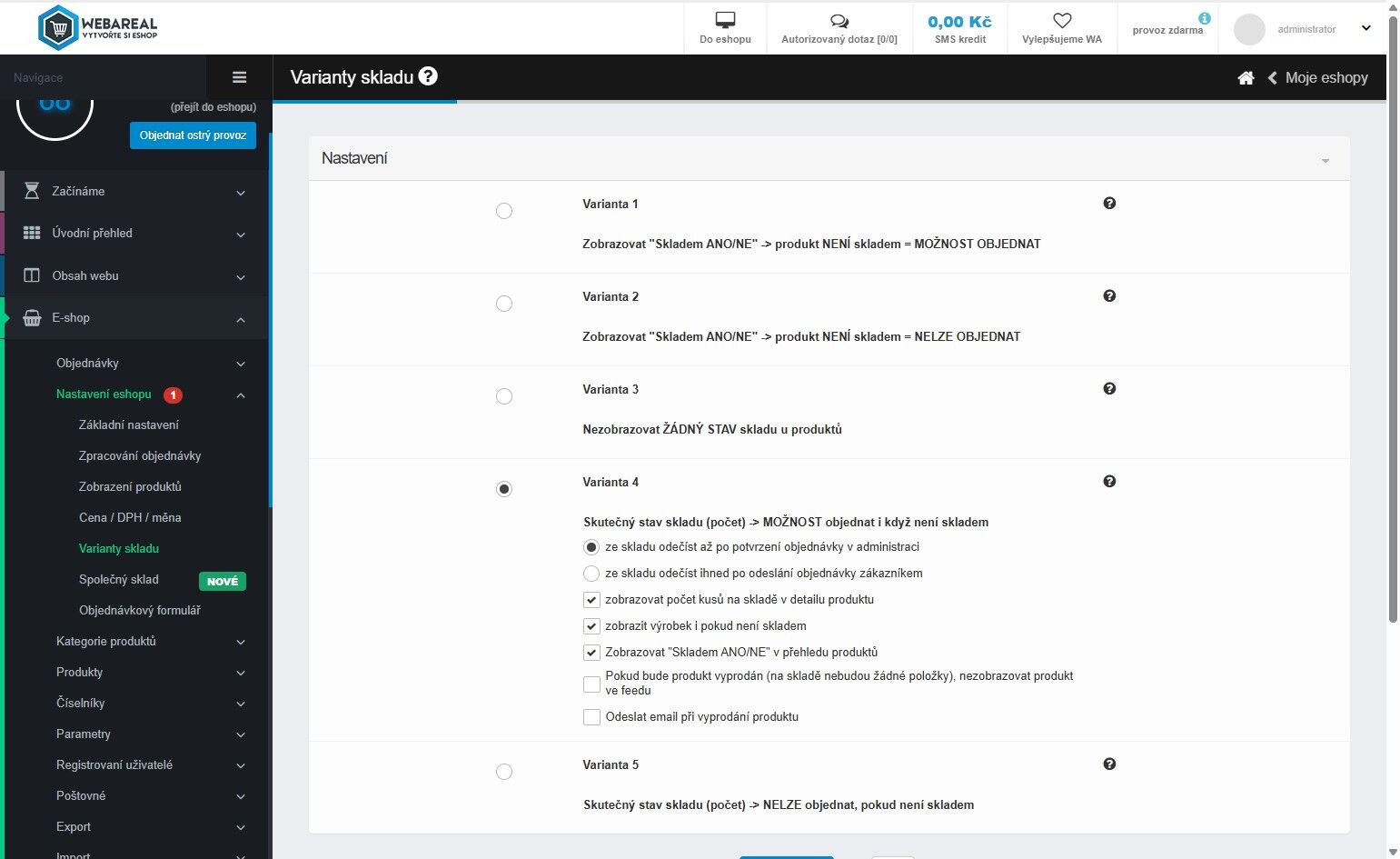The height and width of the screenshot is (859, 1400).
Task: Expand the Kategorie produktů chevron
Action: pos(241,642)
